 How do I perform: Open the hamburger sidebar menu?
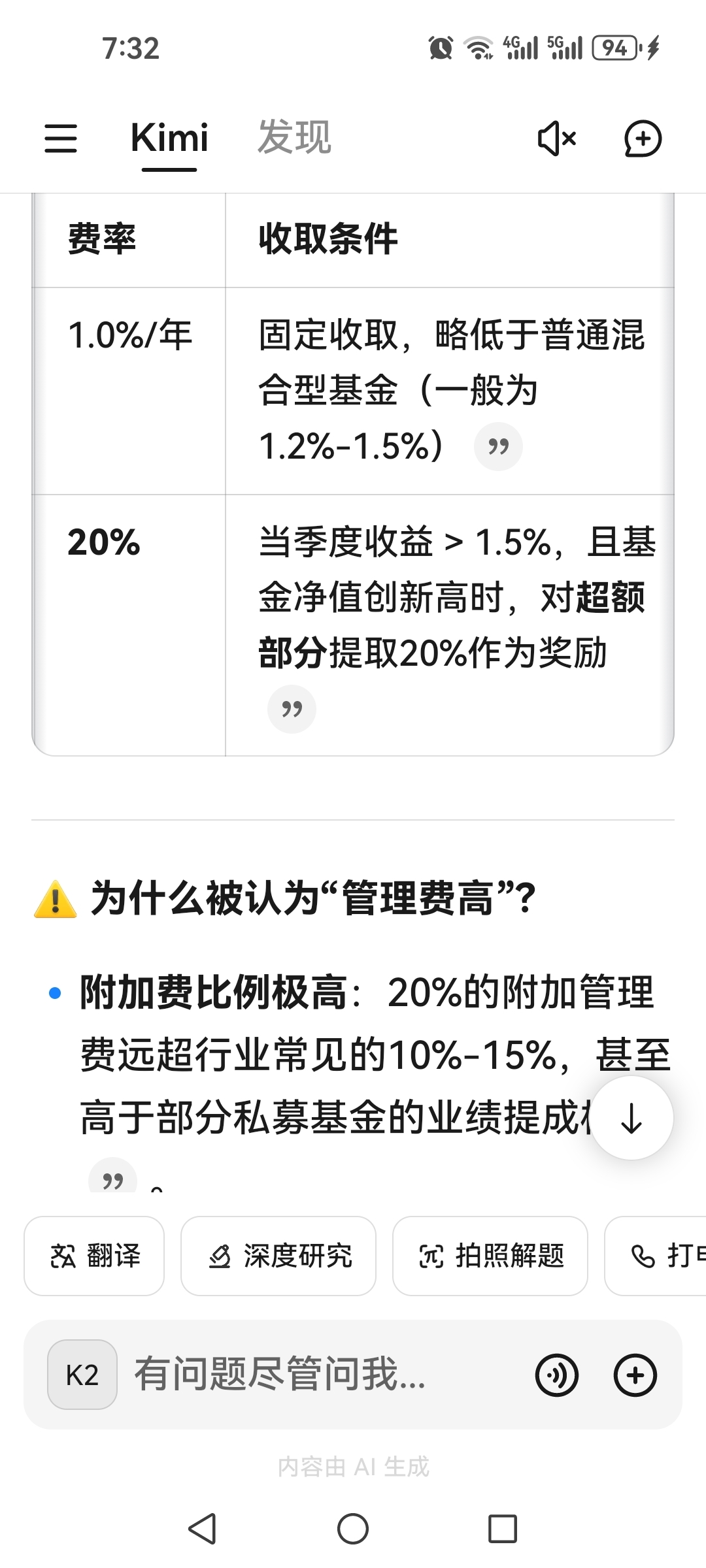pyautogui.click(x=61, y=139)
